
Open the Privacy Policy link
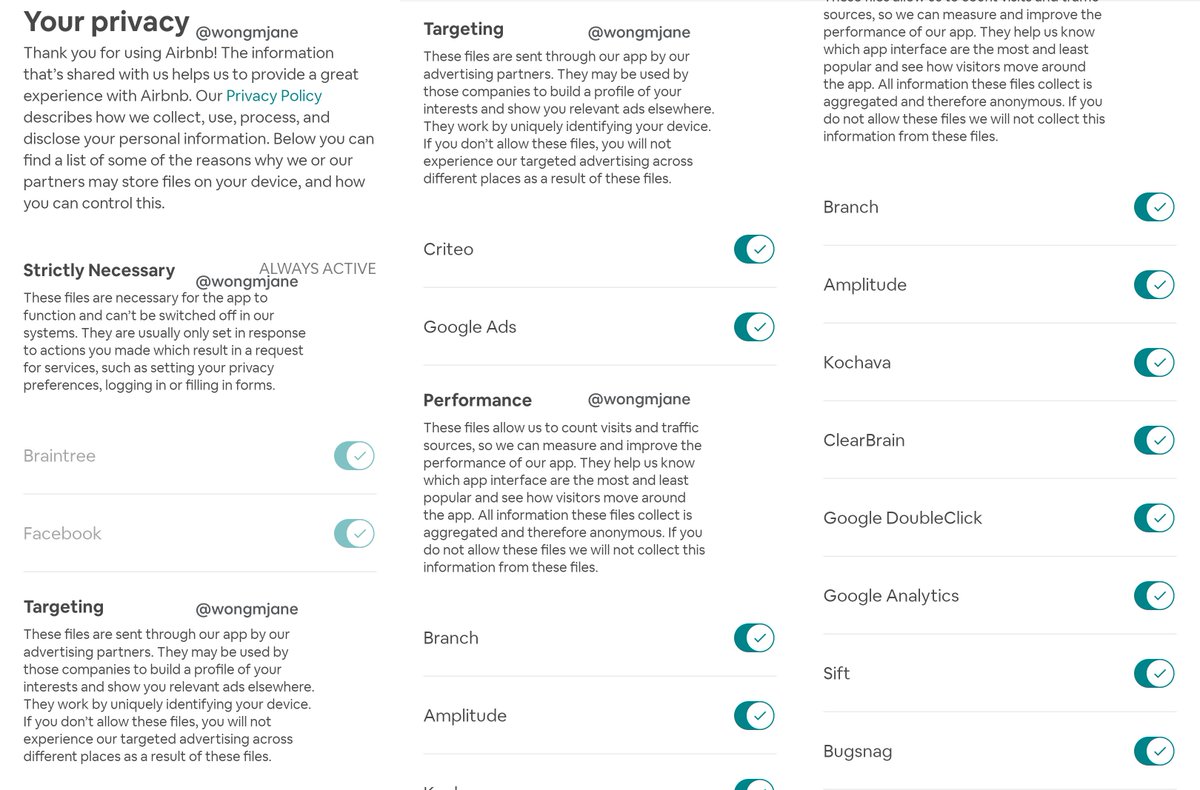click(x=274, y=96)
